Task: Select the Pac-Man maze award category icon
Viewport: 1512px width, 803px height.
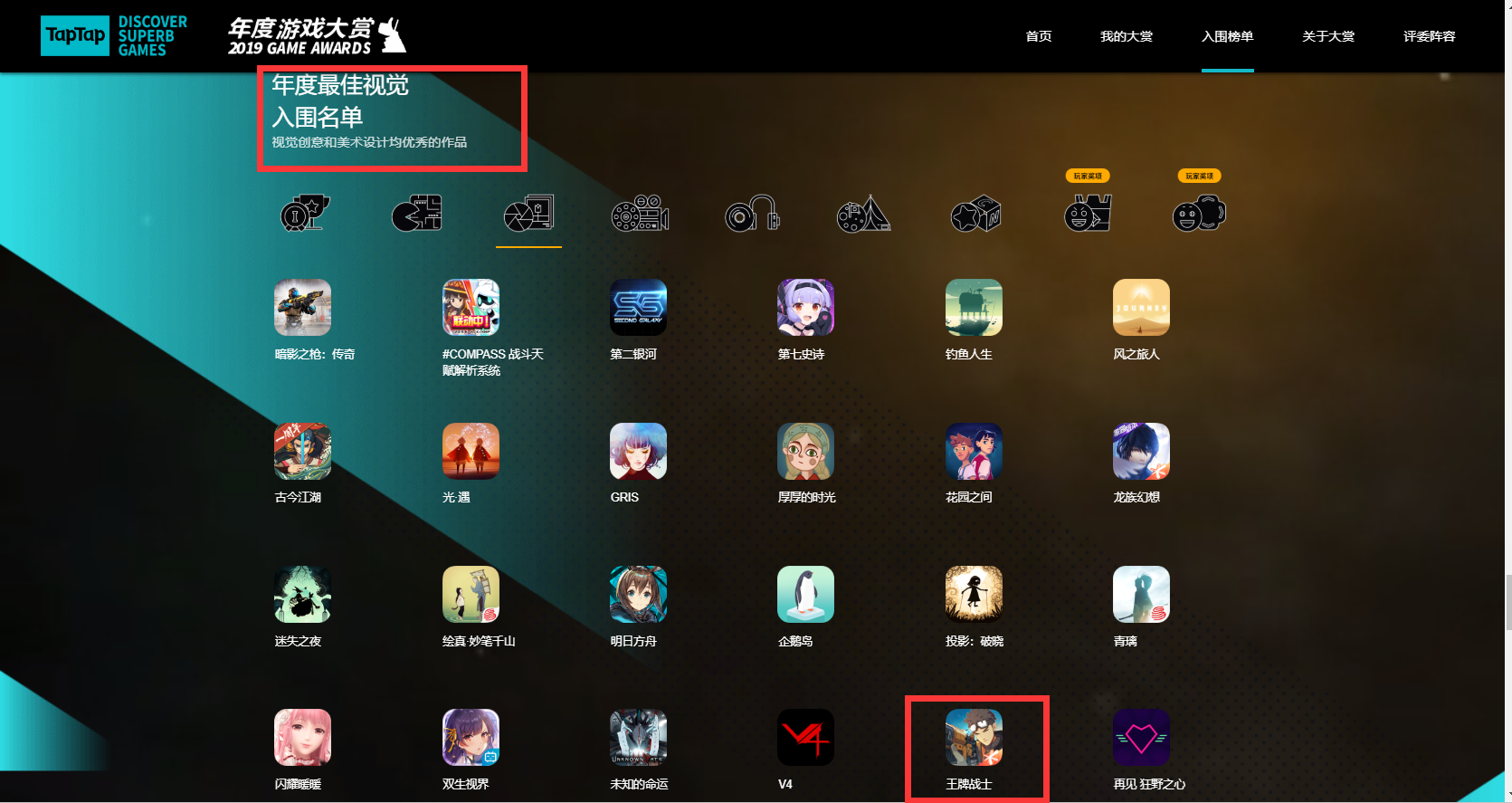Action: coord(417,214)
